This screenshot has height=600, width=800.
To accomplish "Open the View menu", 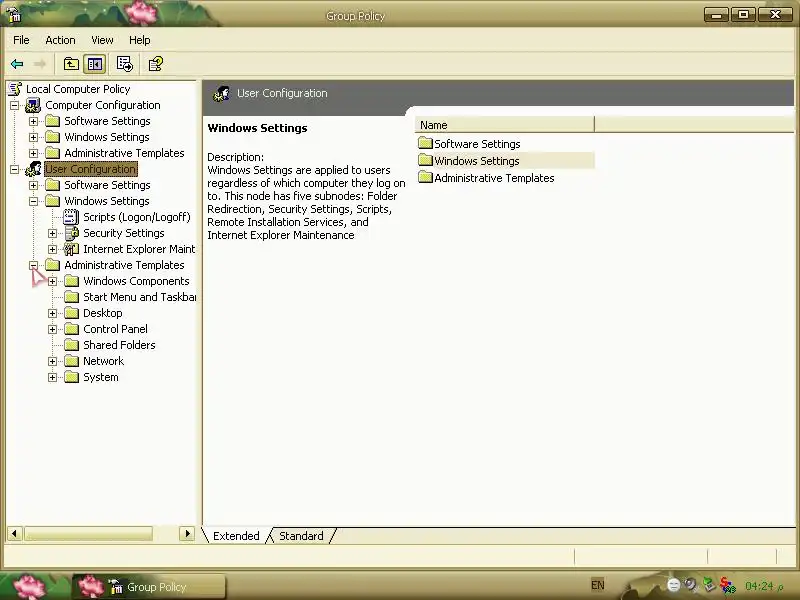I will [x=102, y=40].
